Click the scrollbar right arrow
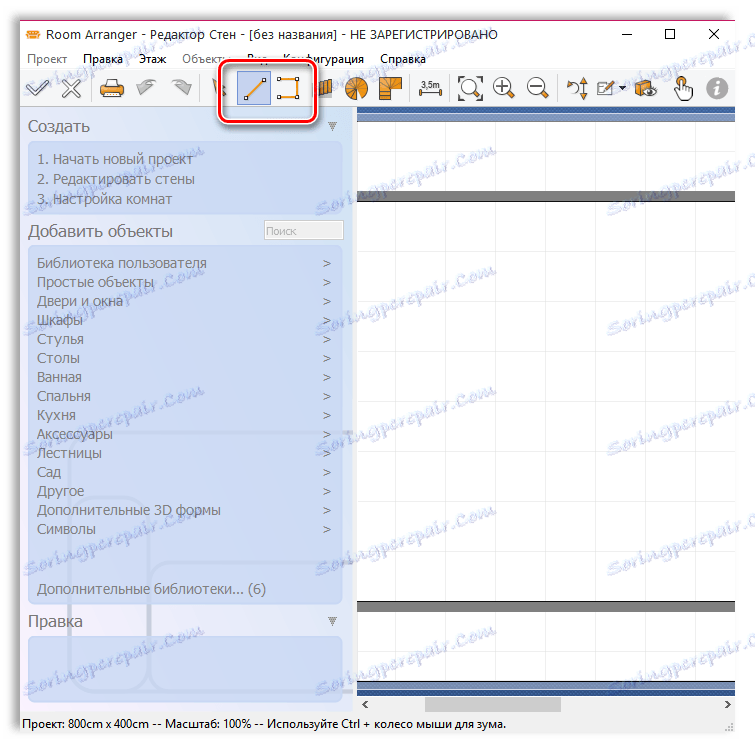 pos(728,704)
